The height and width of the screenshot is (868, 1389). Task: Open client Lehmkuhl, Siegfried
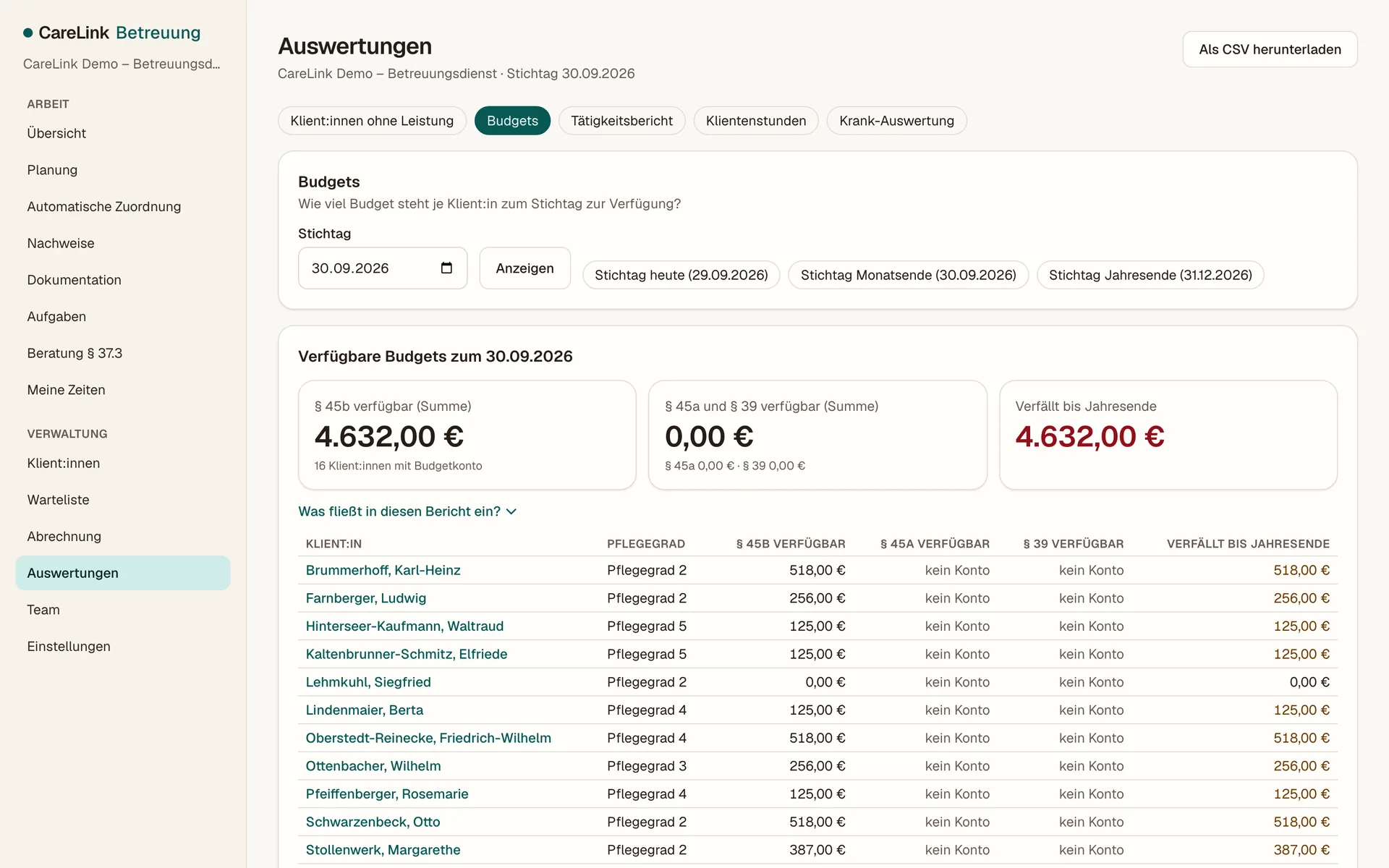click(368, 682)
